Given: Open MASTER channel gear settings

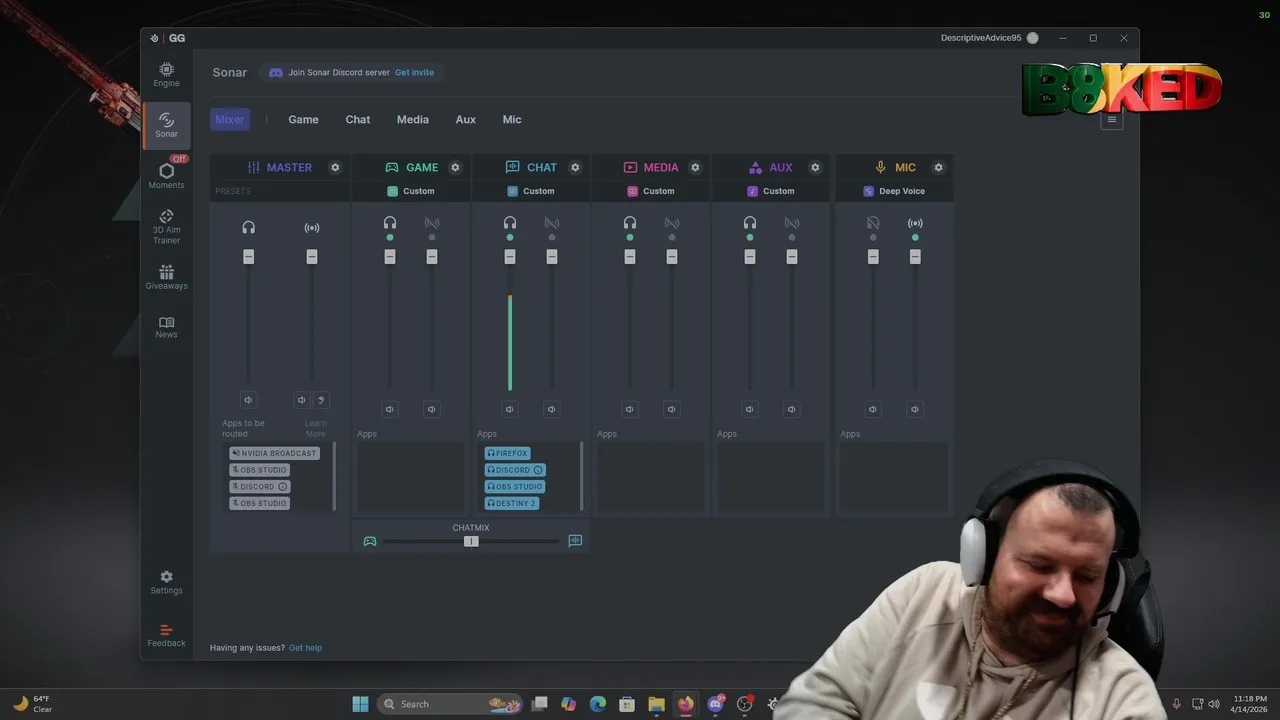Looking at the screenshot, I should pyautogui.click(x=335, y=167).
